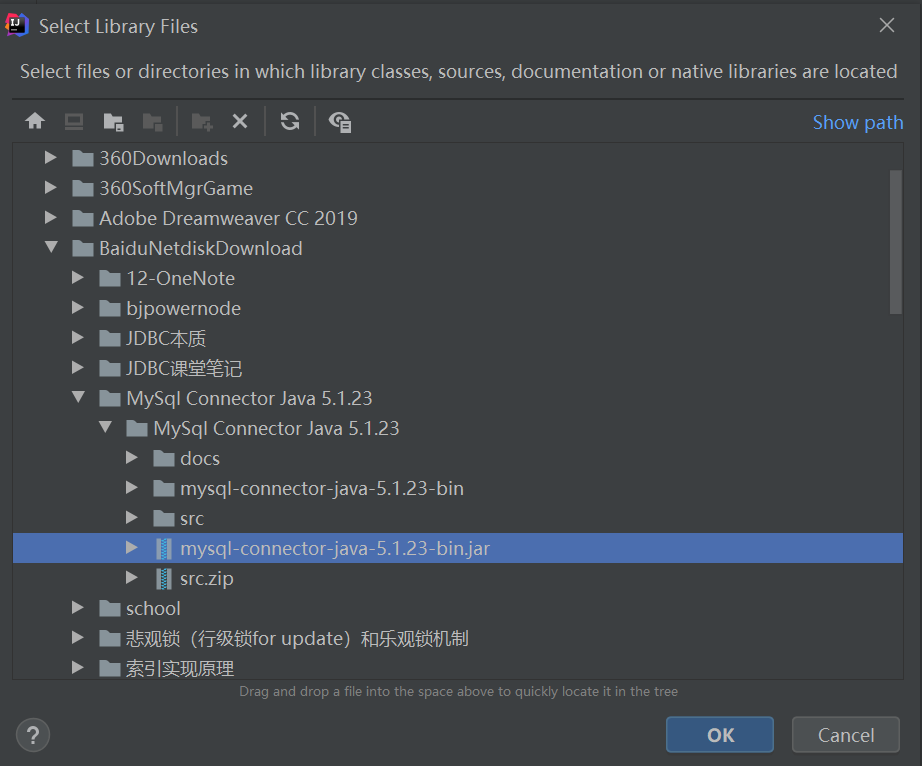Click the Delete (X) toolbar icon

click(x=240, y=121)
